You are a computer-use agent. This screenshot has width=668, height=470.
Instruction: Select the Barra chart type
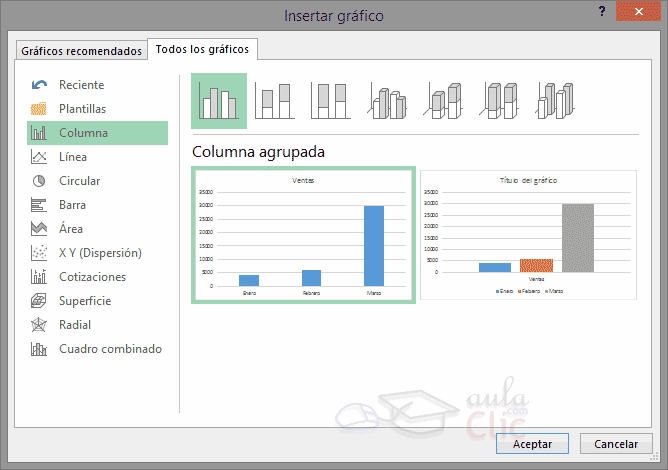(x=72, y=205)
